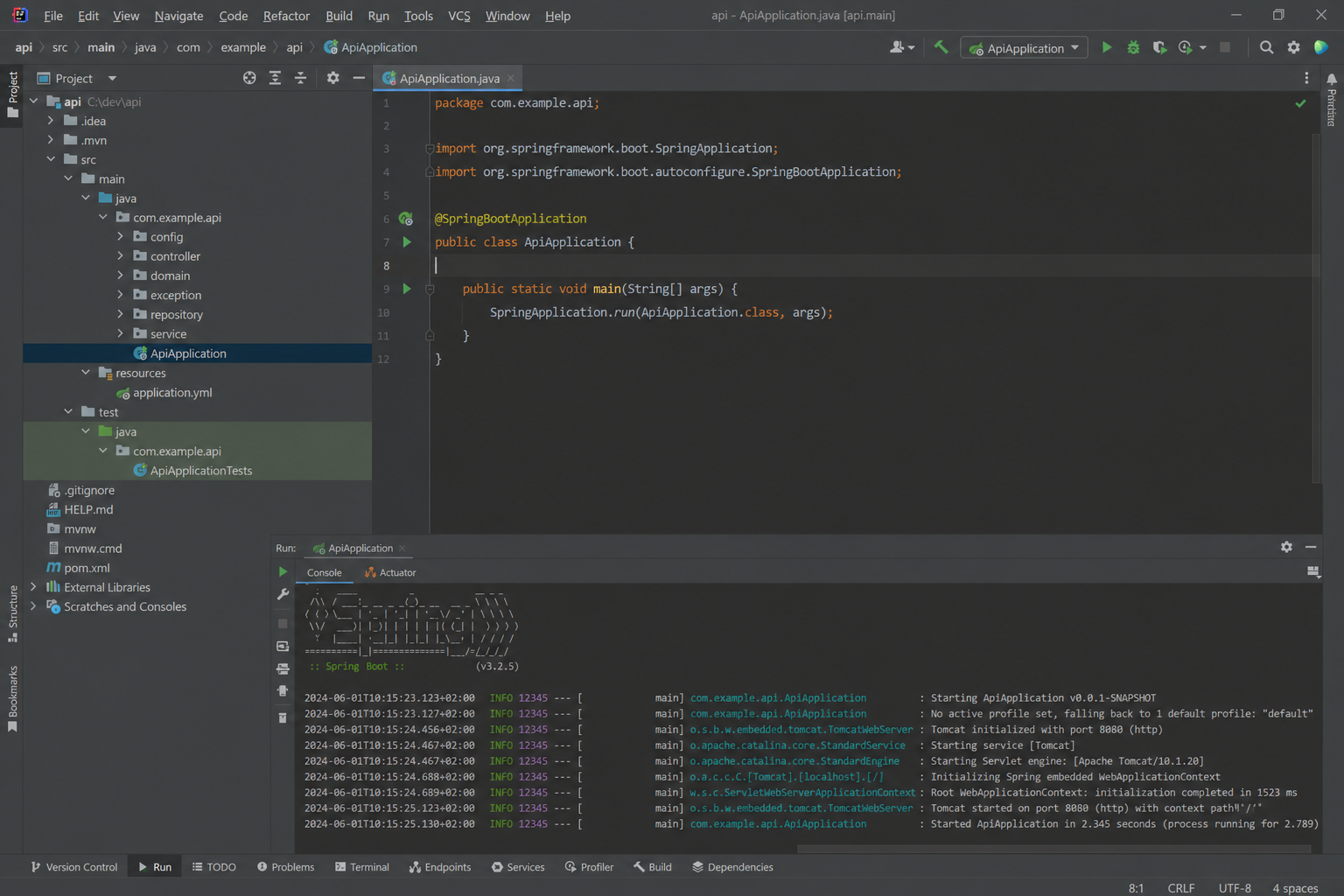Click the layout icon right of the Console tabs
The height and width of the screenshot is (896, 1344).
pos(1312,571)
